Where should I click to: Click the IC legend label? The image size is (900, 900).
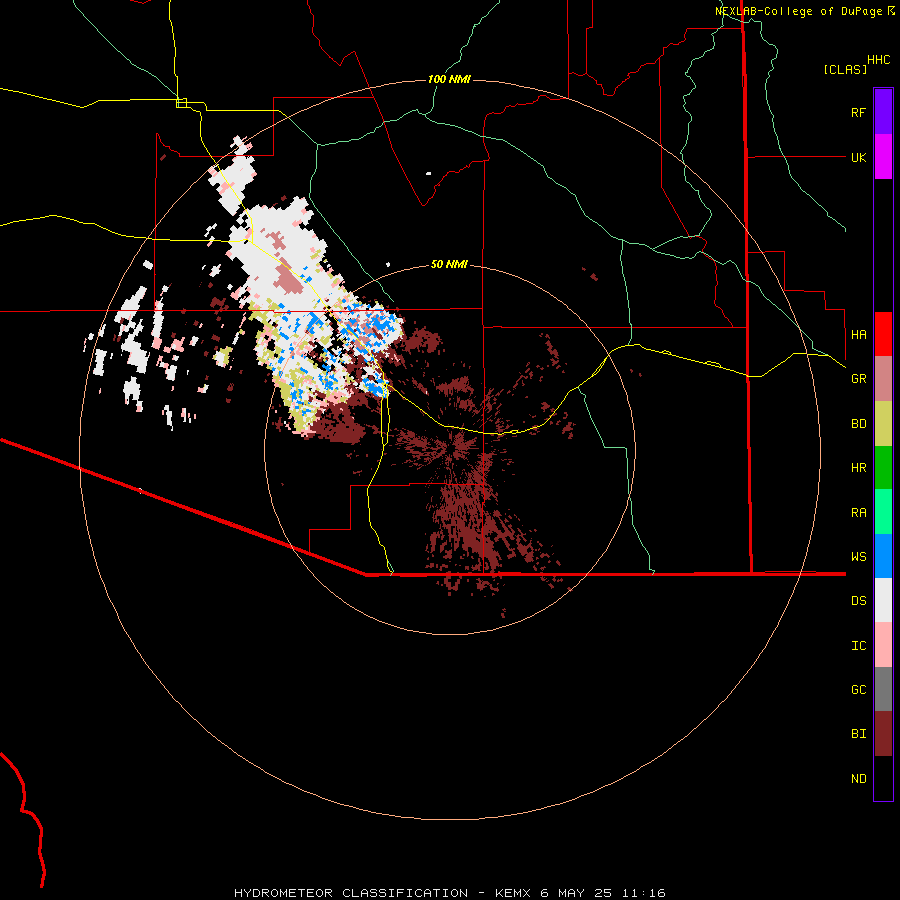point(858,645)
